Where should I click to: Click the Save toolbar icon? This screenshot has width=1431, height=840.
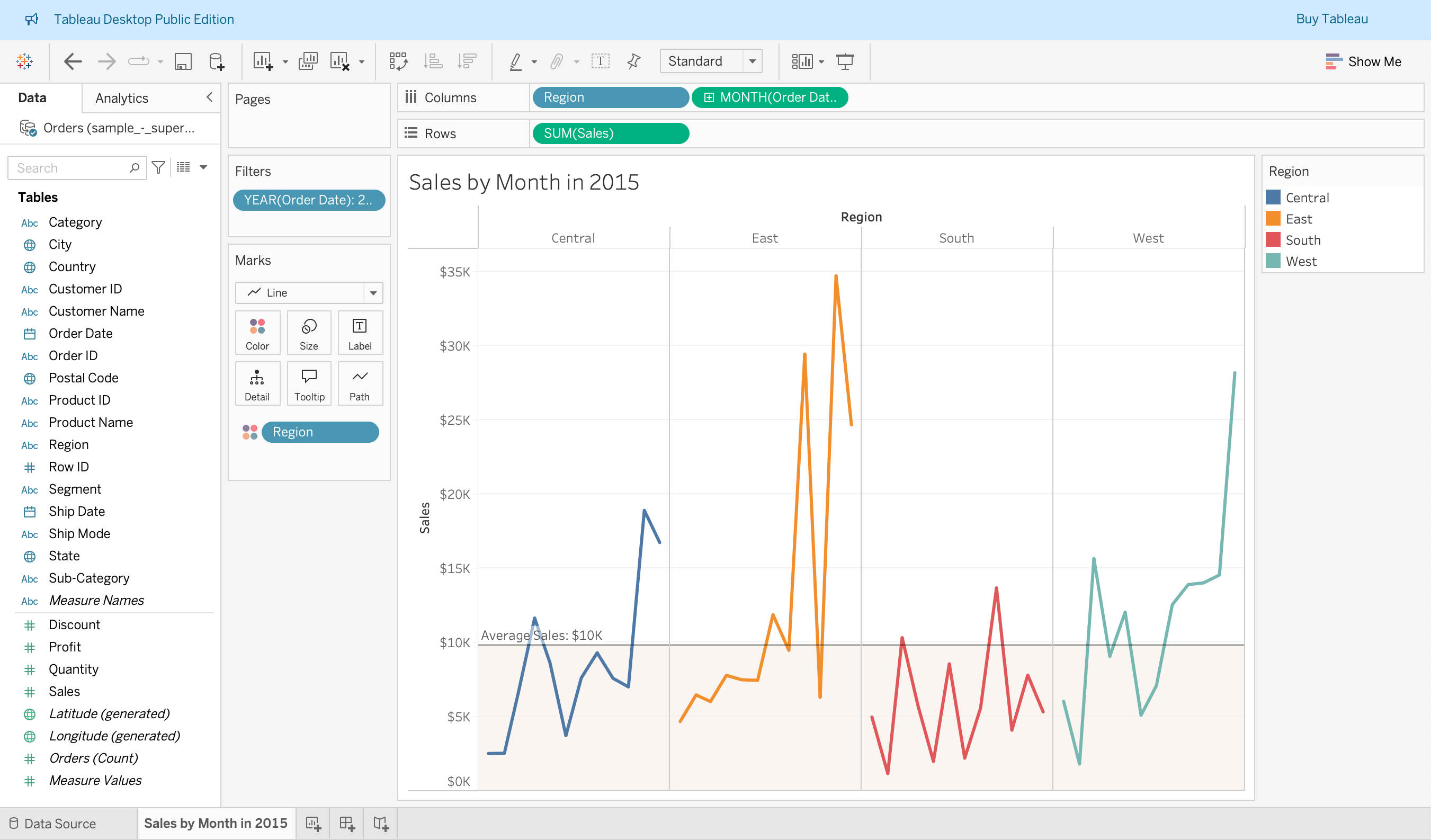(183, 61)
